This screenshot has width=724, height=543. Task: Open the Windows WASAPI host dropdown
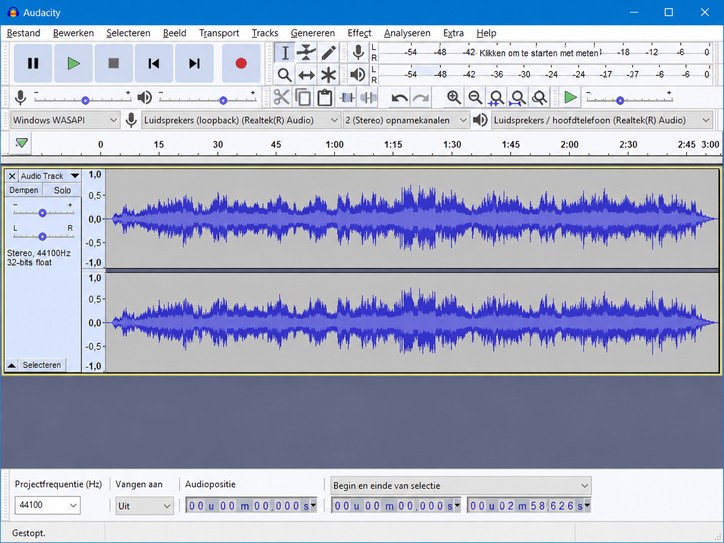[x=65, y=120]
